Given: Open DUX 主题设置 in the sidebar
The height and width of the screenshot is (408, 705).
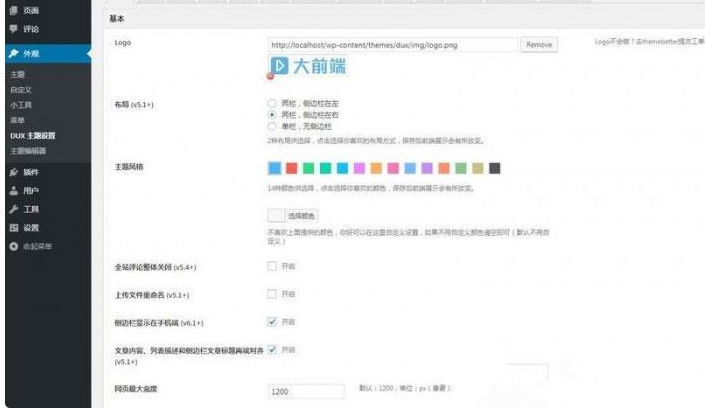Looking at the screenshot, I should click(x=32, y=135).
